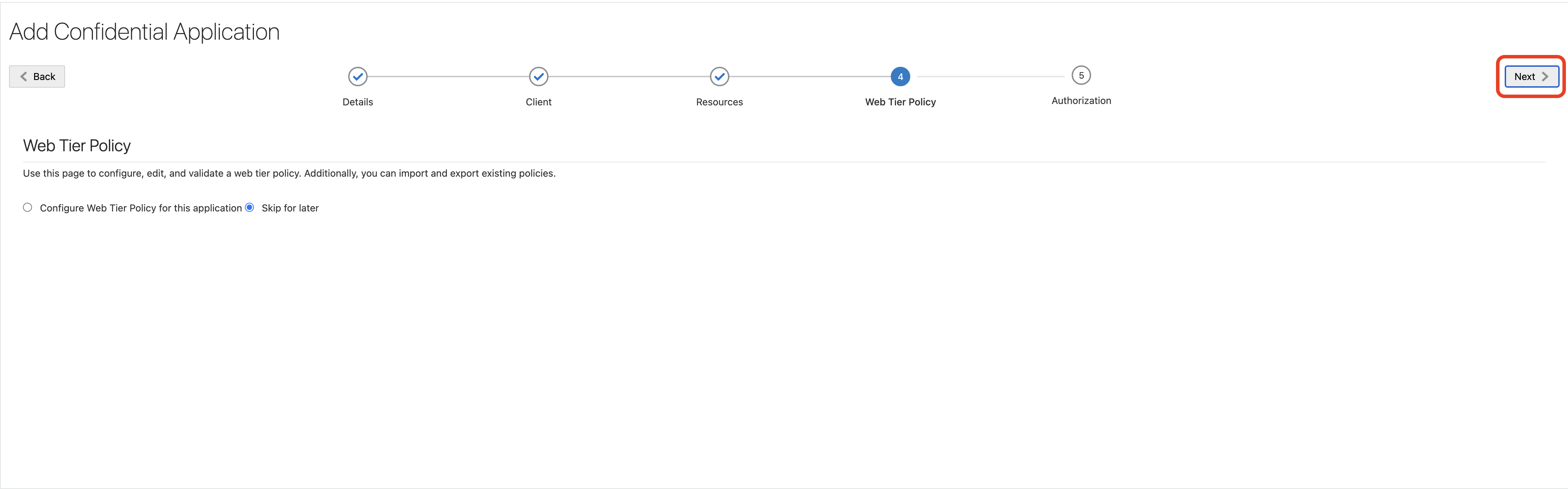Jump to the Authorization step label

tap(1080, 101)
